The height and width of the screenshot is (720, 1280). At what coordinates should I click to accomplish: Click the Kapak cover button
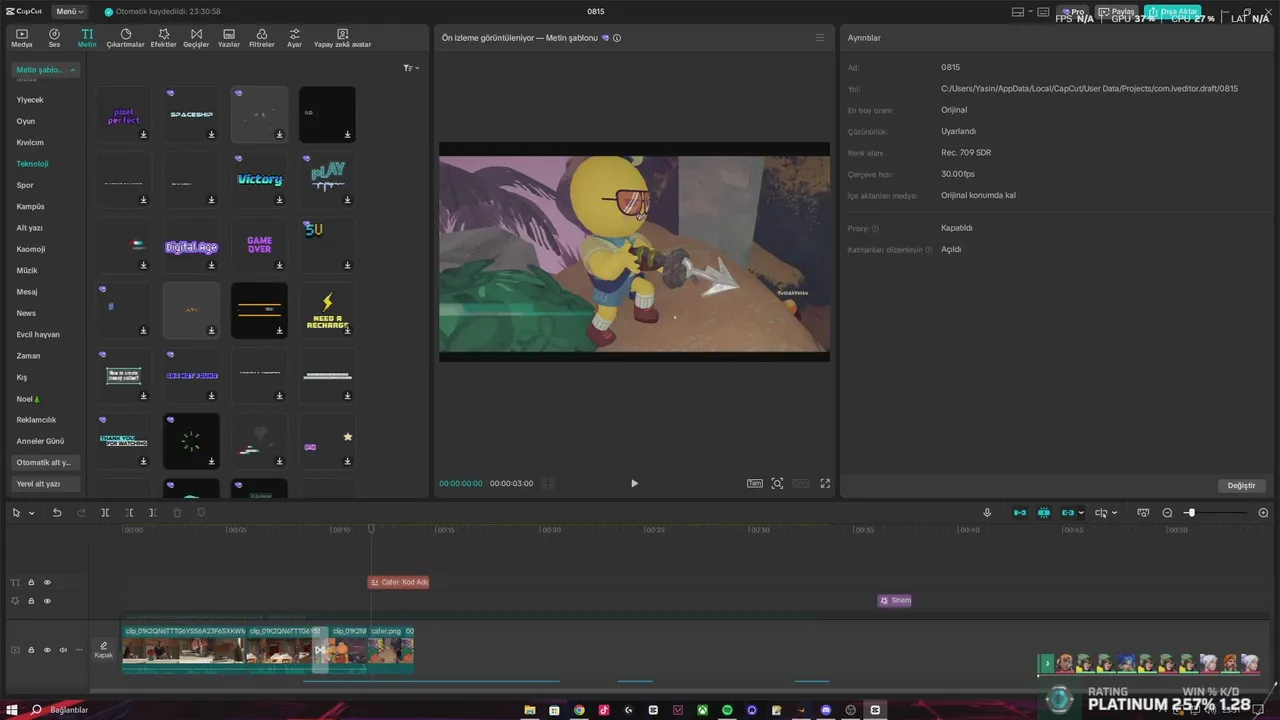(x=103, y=650)
